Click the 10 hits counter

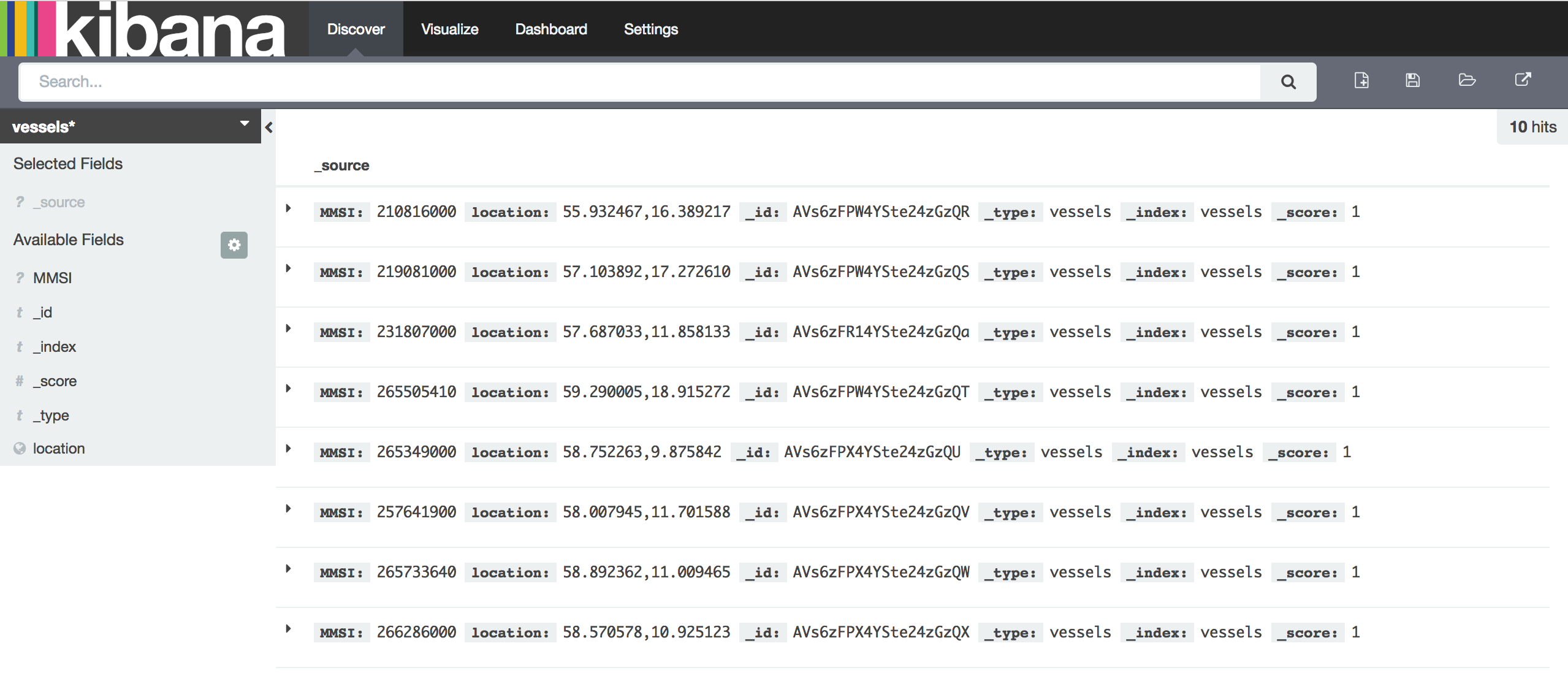point(1532,127)
